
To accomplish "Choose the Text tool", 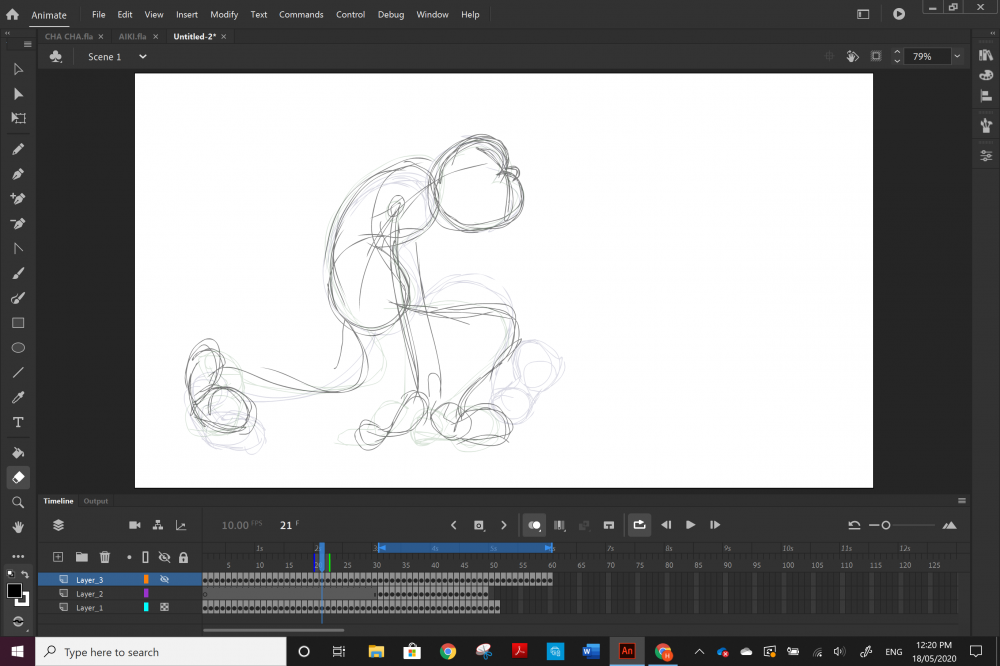I will 18,422.
